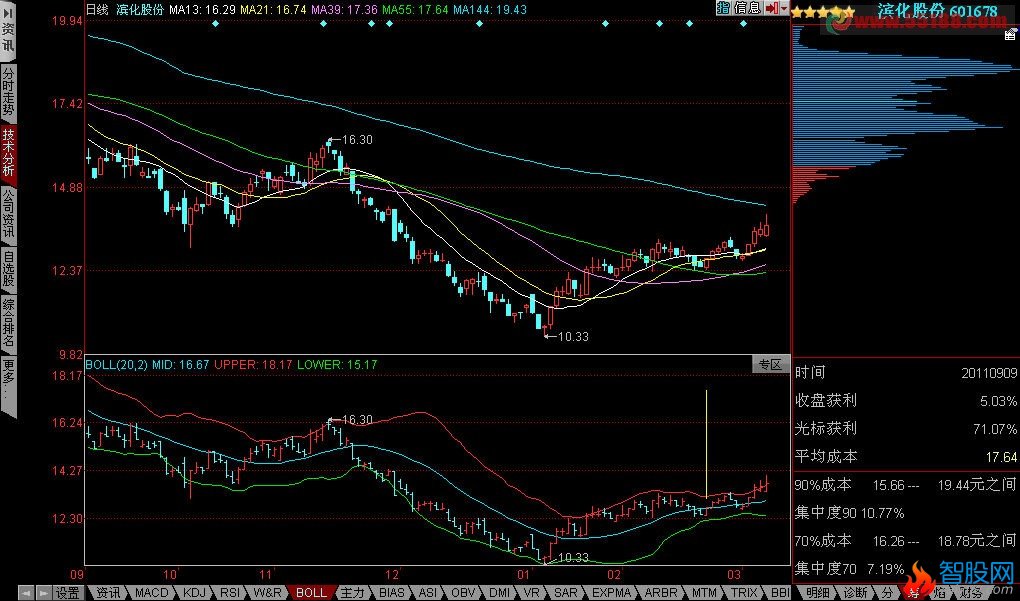
Task: Switch to 分时走势 side tab
Action: point(8,92)
